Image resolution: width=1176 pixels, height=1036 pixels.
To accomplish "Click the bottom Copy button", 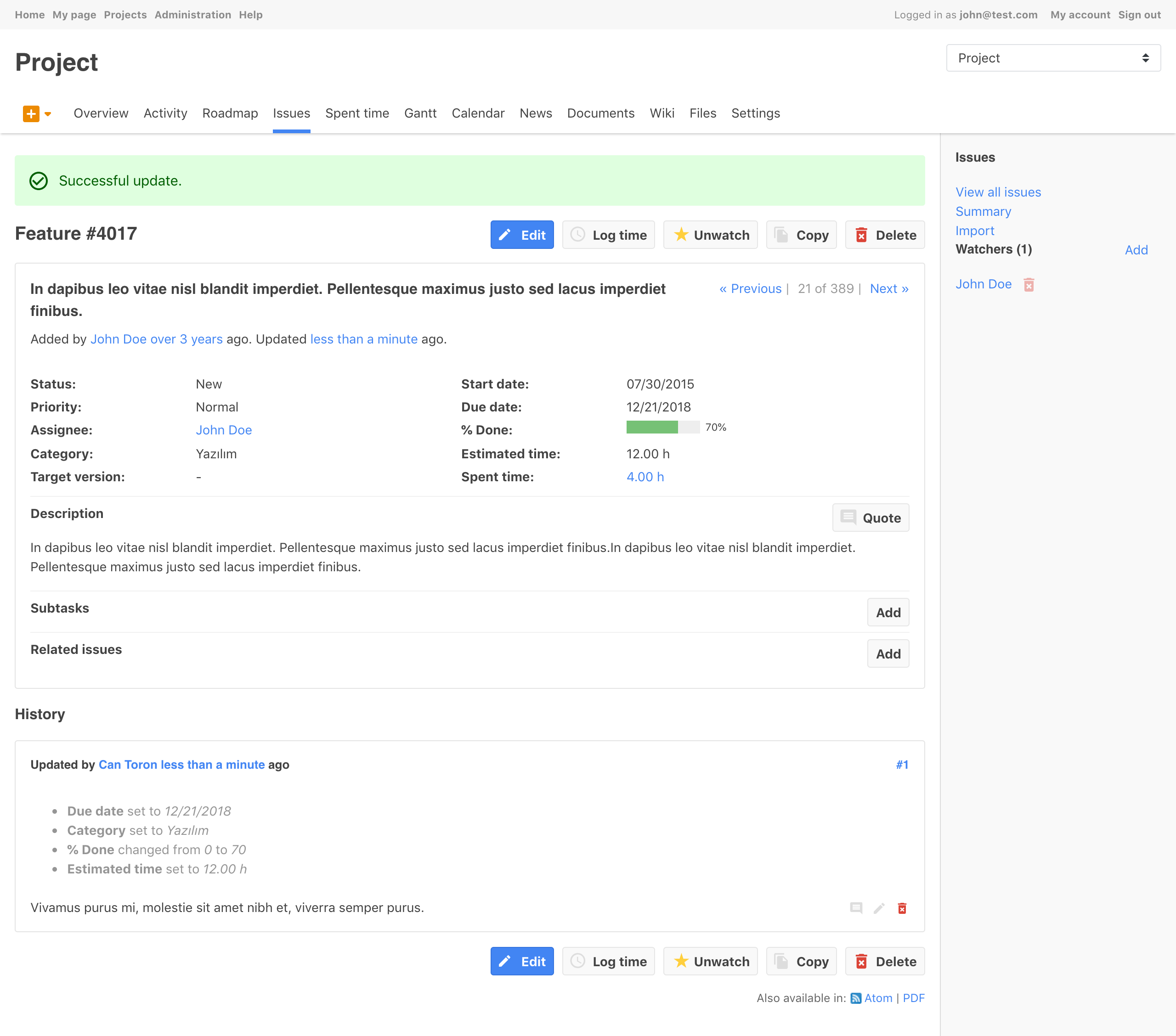I will coord(802,961).
